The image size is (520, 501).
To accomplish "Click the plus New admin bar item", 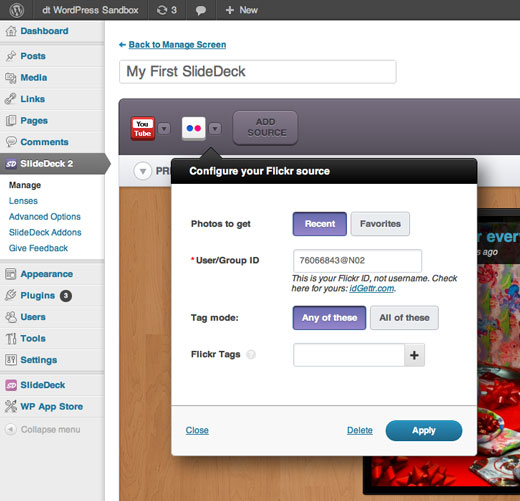I will click(x=242, y=10).
